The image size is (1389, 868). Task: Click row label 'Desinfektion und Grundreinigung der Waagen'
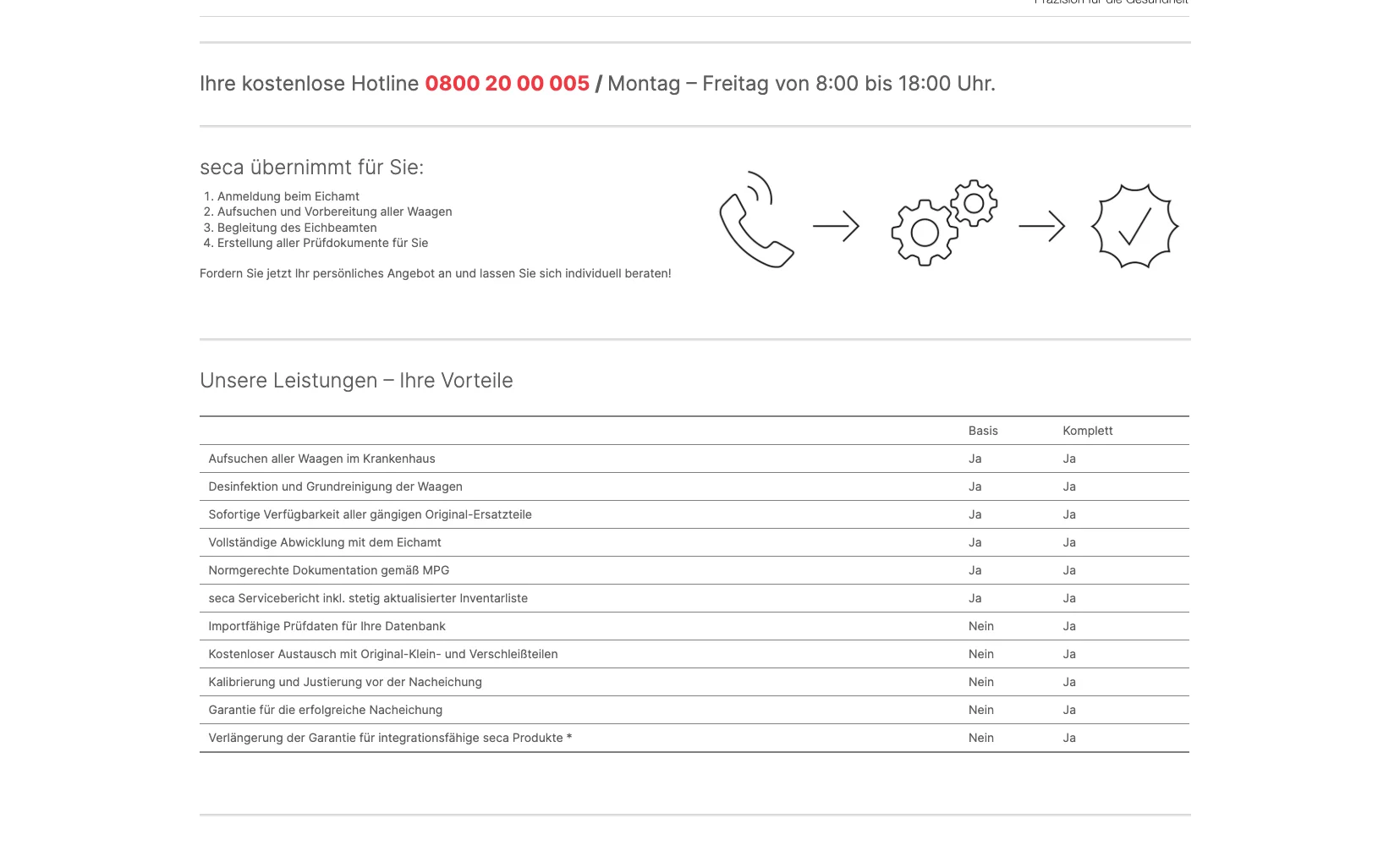coord(335,486)
